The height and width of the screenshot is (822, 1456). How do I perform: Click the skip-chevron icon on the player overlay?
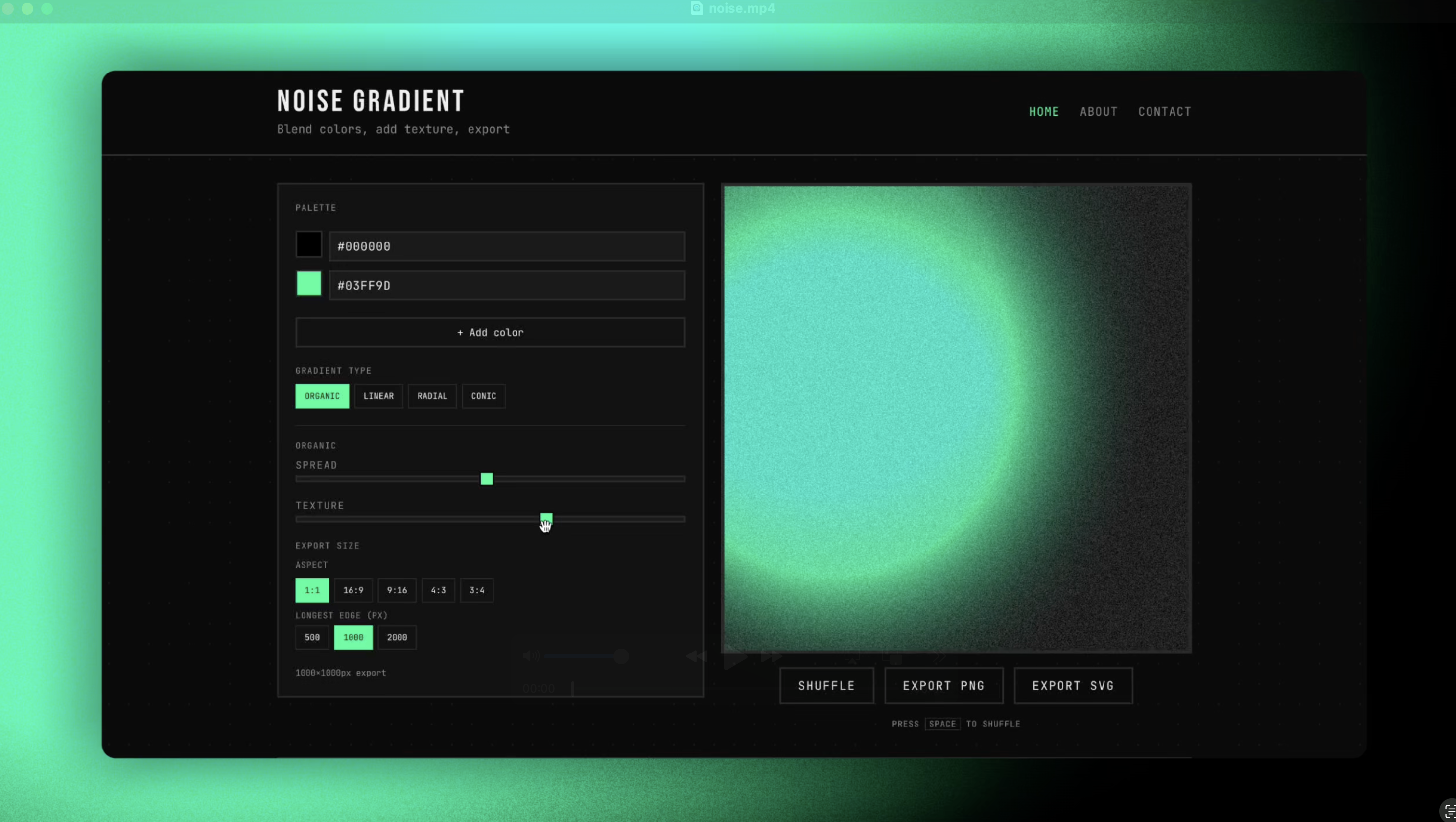(939, 655)
